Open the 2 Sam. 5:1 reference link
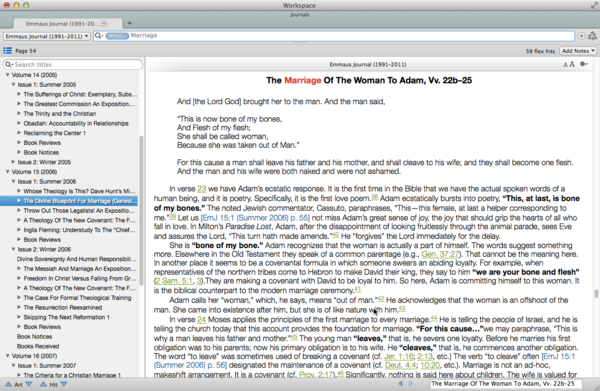 (174, 281)
